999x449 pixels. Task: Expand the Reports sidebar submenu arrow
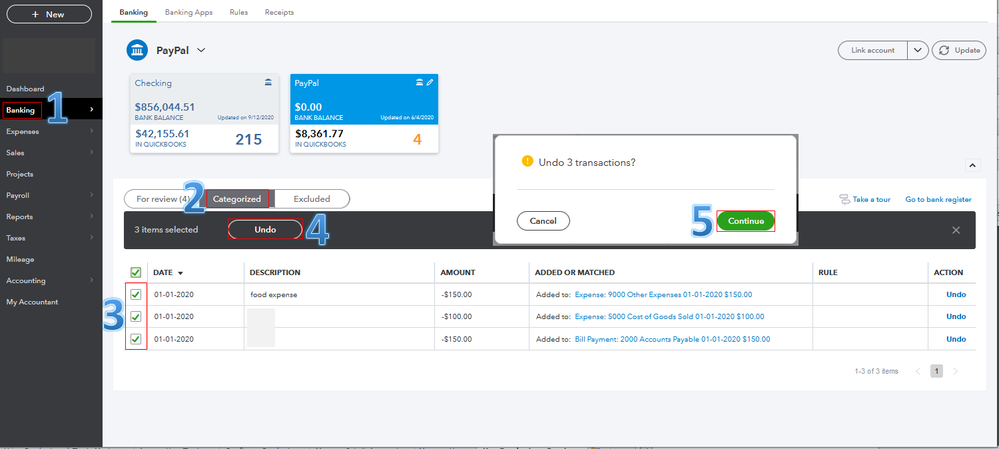[92, 217]
